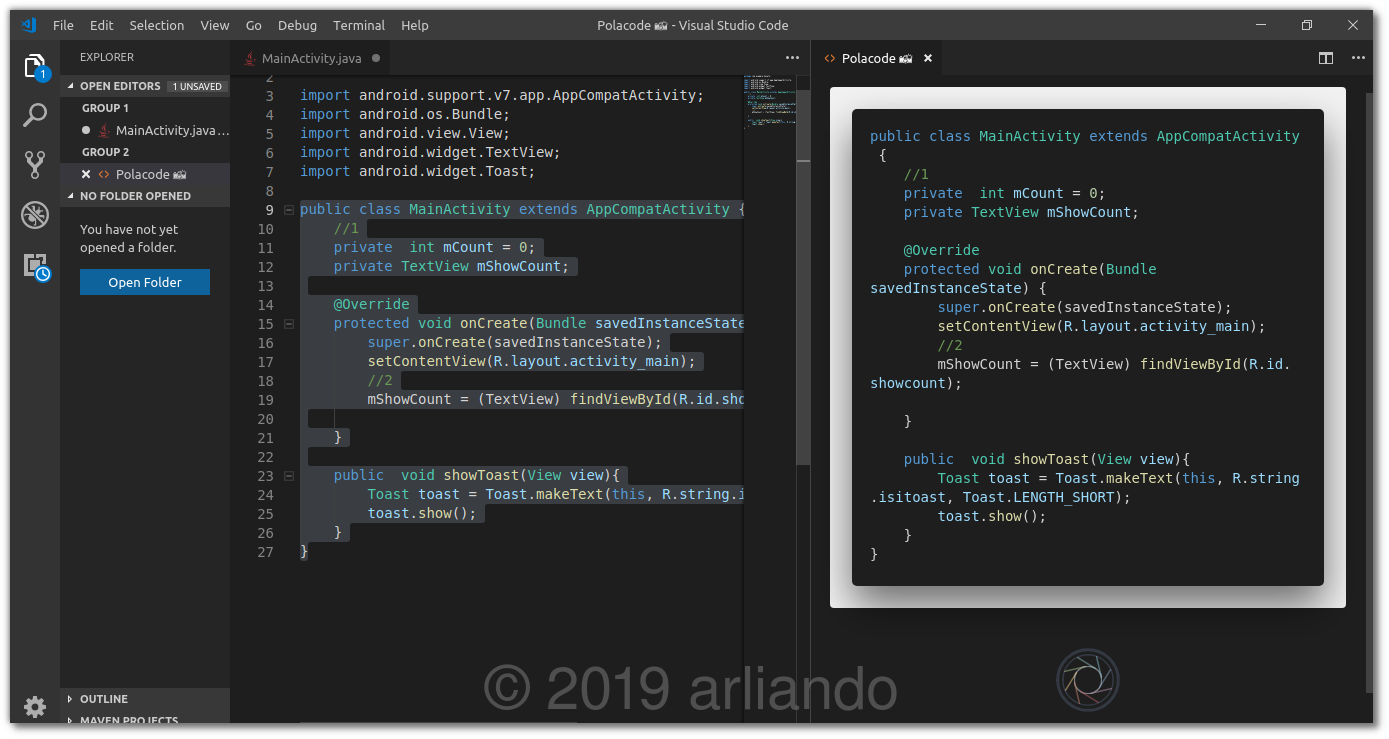
Task: Open the Source Control view
Action: pos(35,164)
